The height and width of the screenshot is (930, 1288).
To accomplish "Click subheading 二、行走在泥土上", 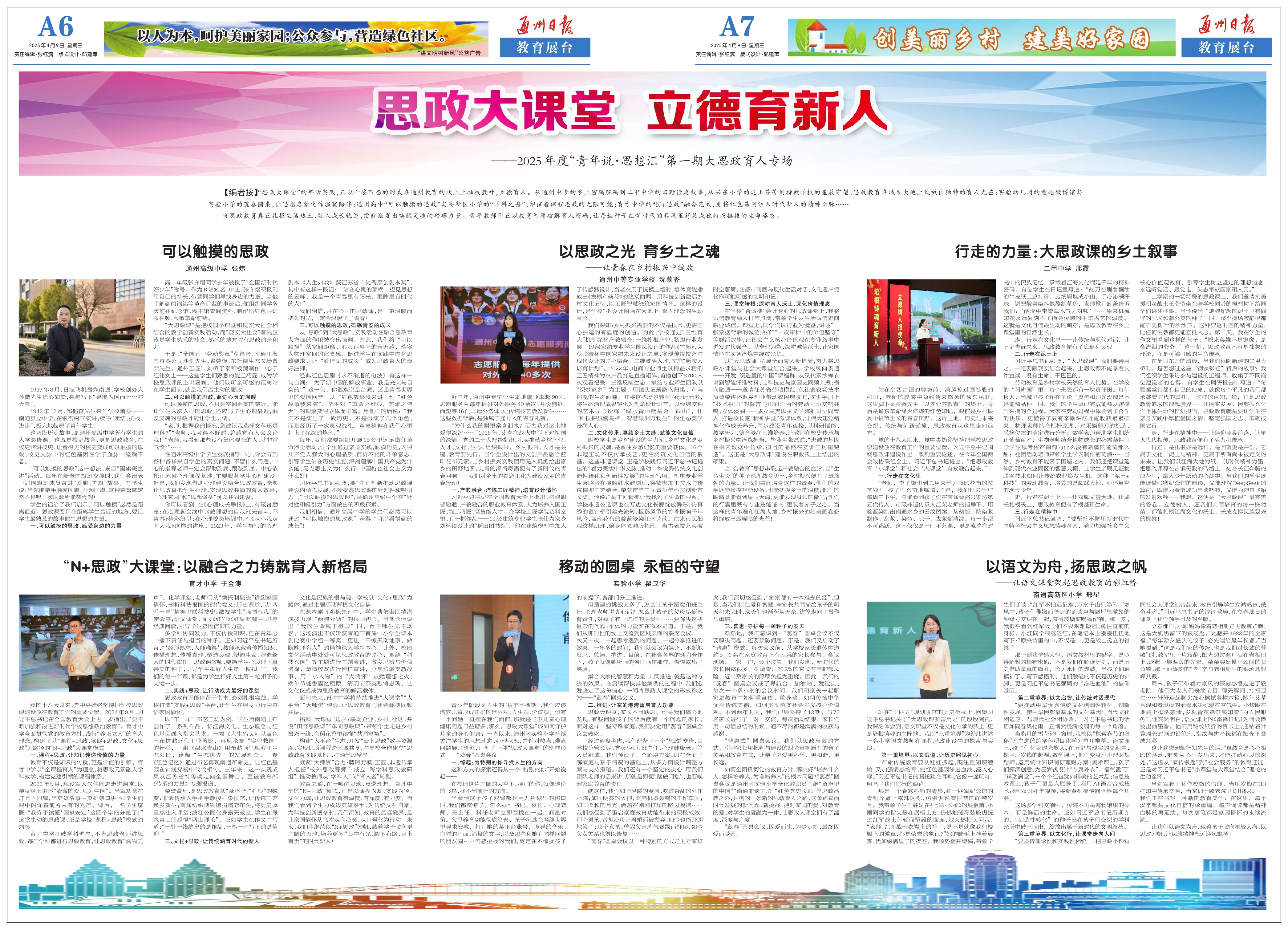I will [1036, 353].
